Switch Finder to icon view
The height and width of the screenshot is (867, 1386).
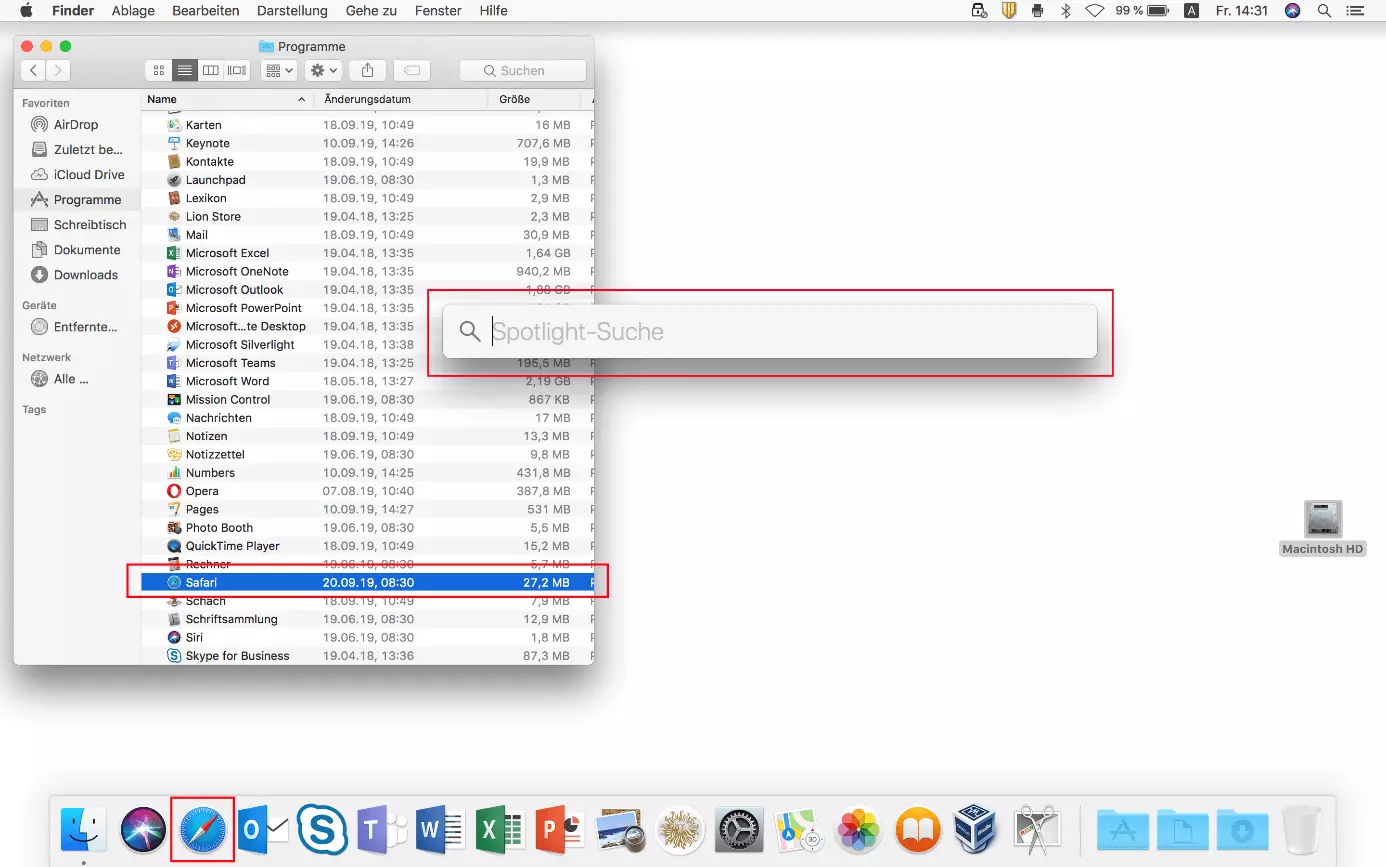click(158, 70)
